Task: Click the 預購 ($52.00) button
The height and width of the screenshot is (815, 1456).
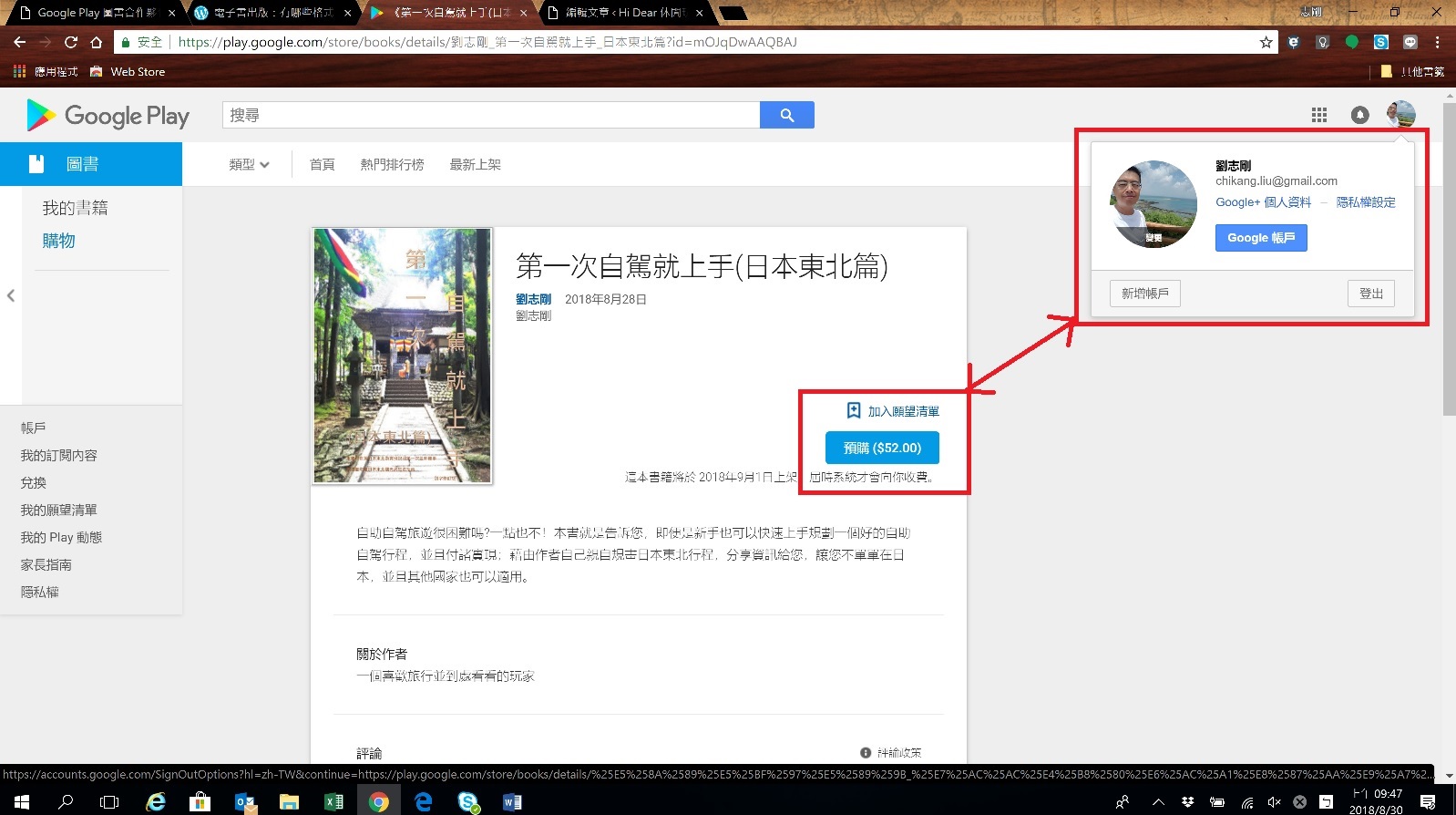Action: [x=882, y=448]
